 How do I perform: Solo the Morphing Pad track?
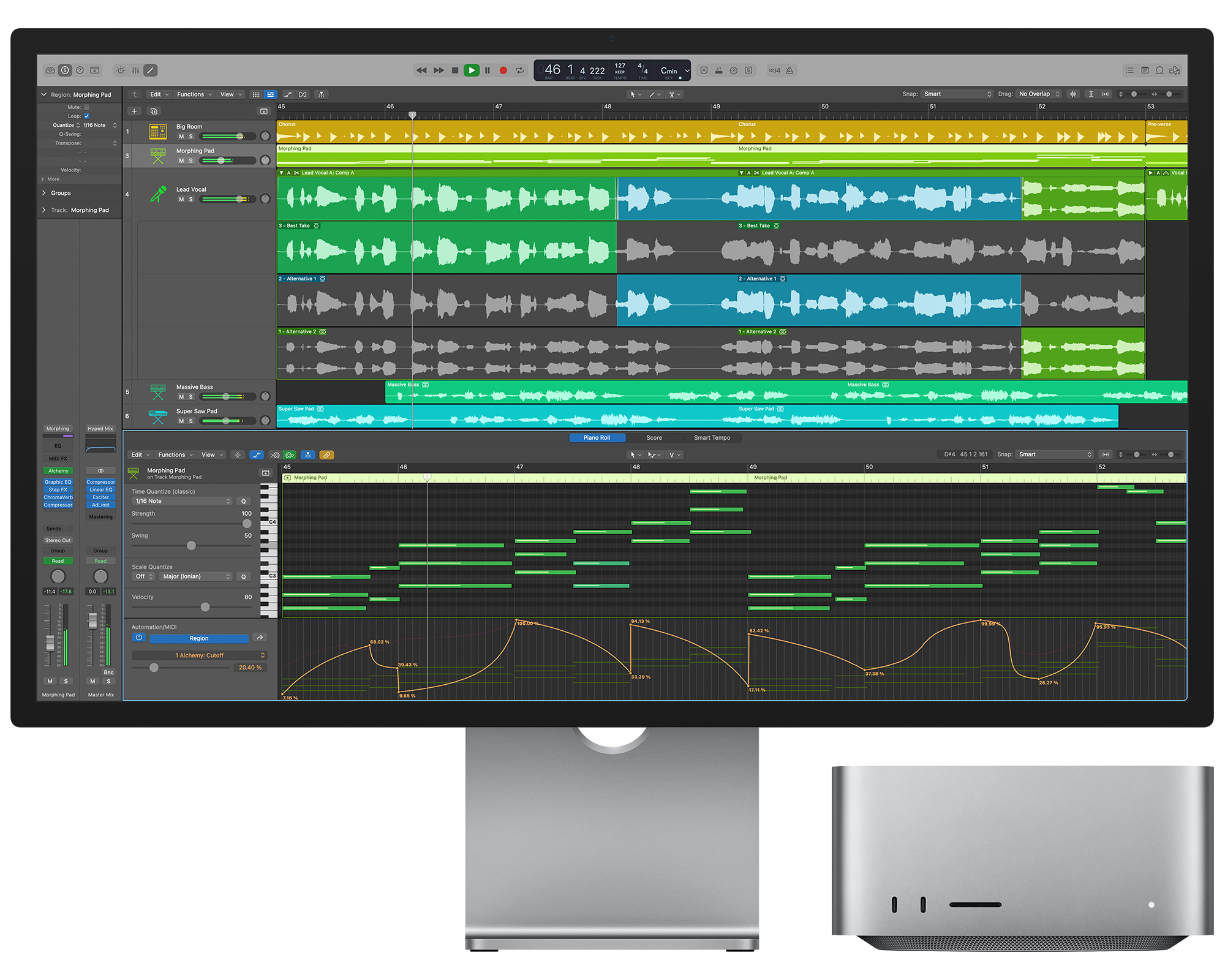(189, 160)
